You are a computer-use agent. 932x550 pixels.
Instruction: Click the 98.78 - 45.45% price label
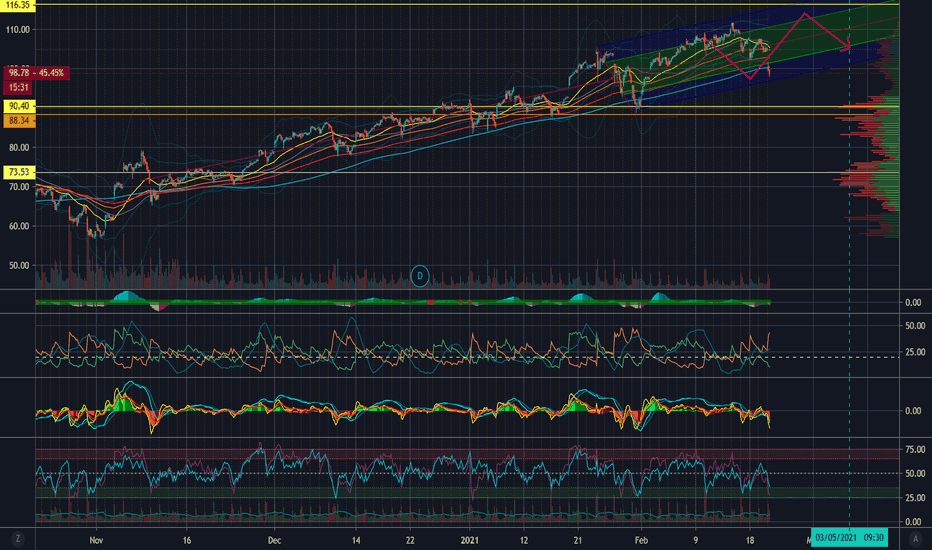pyautogui.click(x=36, y=73)
